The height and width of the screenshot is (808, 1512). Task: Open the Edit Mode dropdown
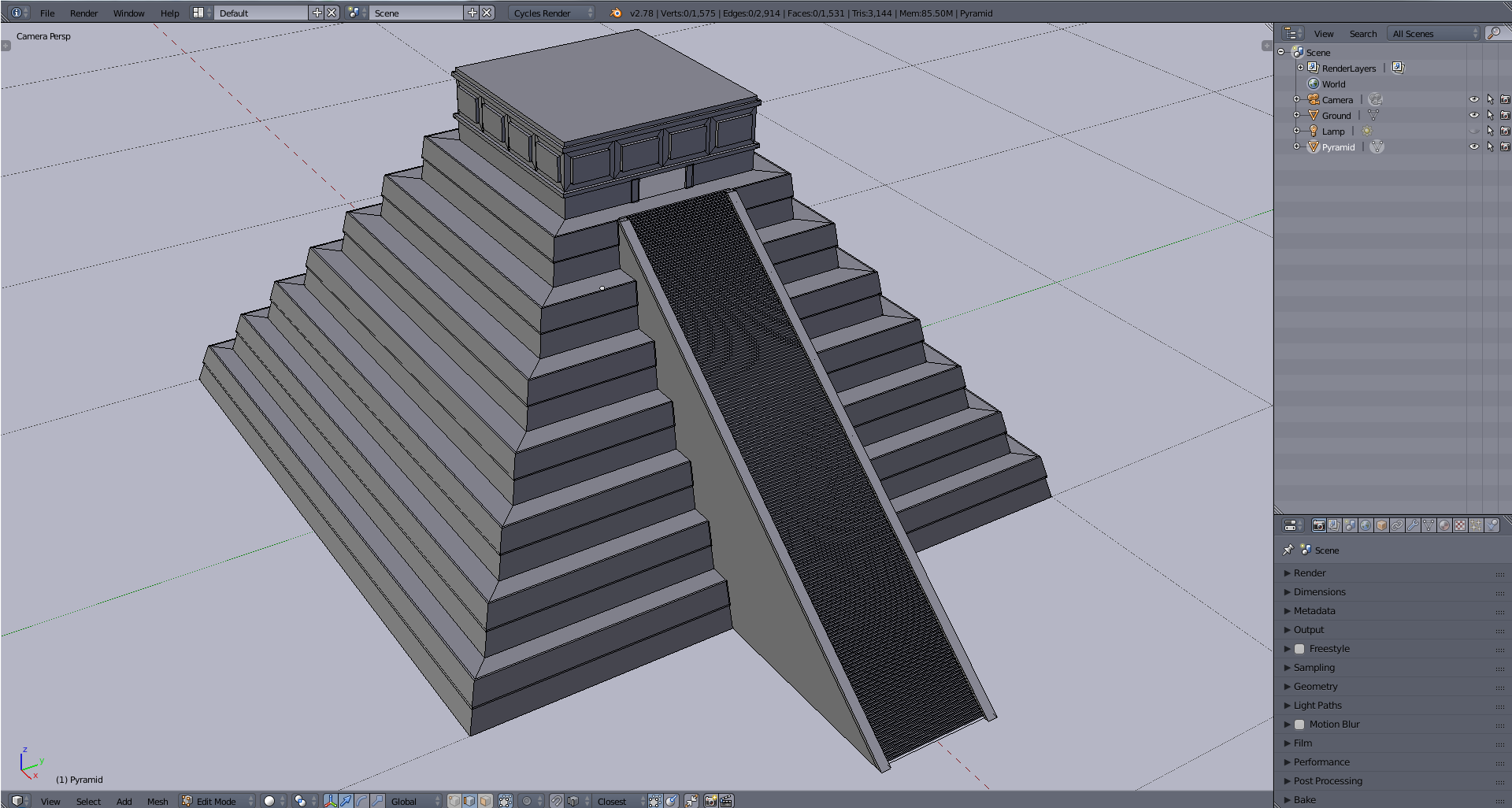[x=217, y=801]
